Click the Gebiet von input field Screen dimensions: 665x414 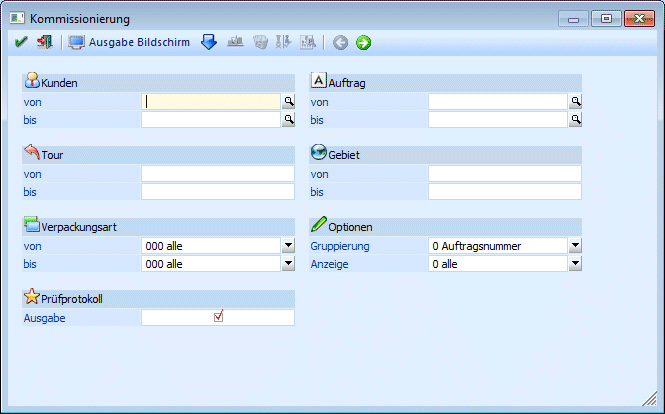pyautogui.click(x=504, y=173)
